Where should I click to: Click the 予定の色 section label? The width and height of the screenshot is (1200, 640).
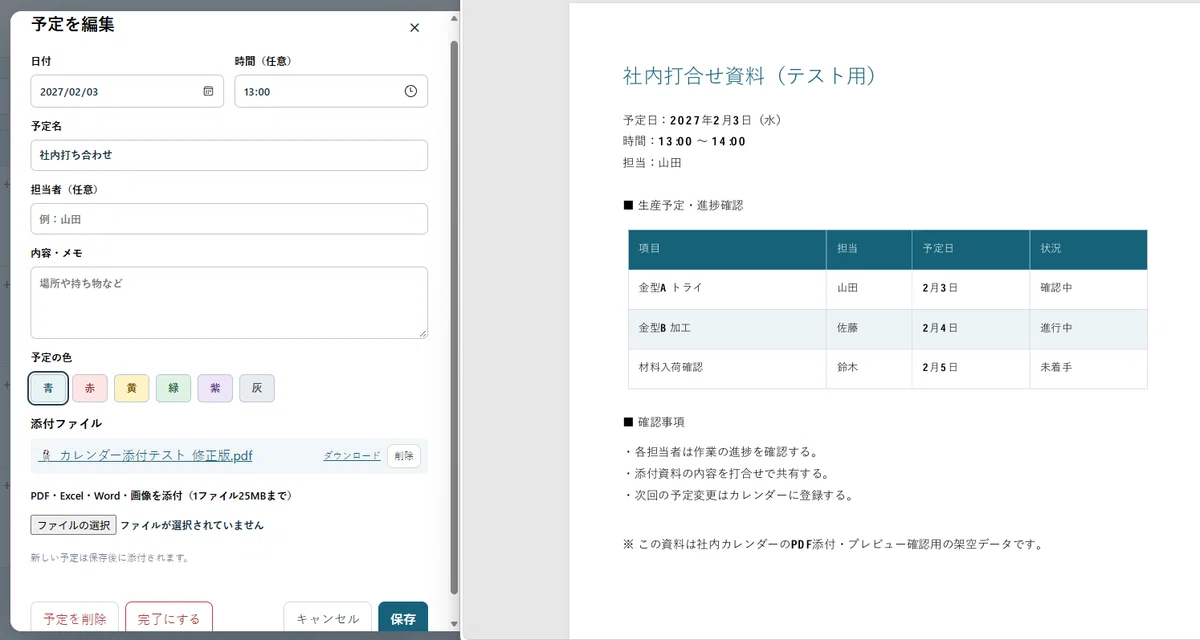pos(51,357)
